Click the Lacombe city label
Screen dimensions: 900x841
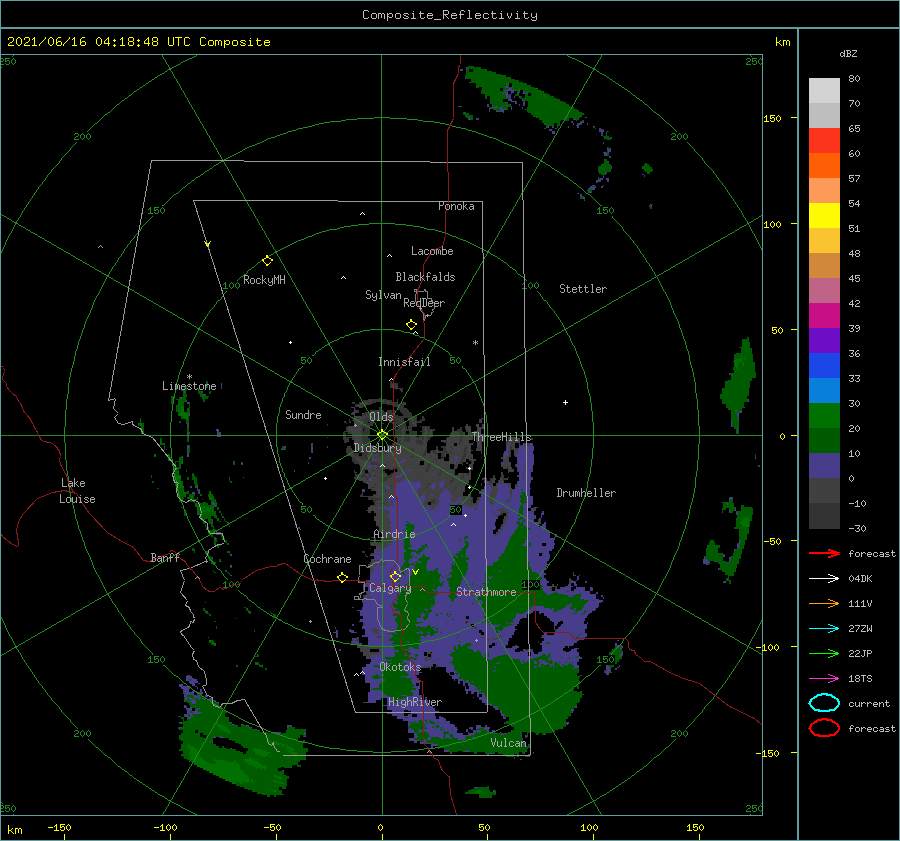[432, 251]
